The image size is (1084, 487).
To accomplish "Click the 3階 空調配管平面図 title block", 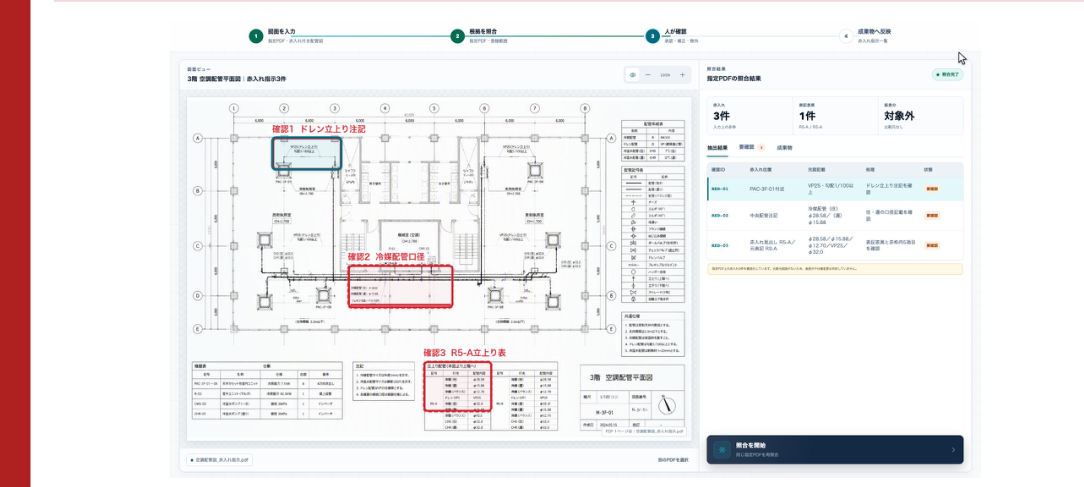I will pyautogui.click(x=632, y=397).
